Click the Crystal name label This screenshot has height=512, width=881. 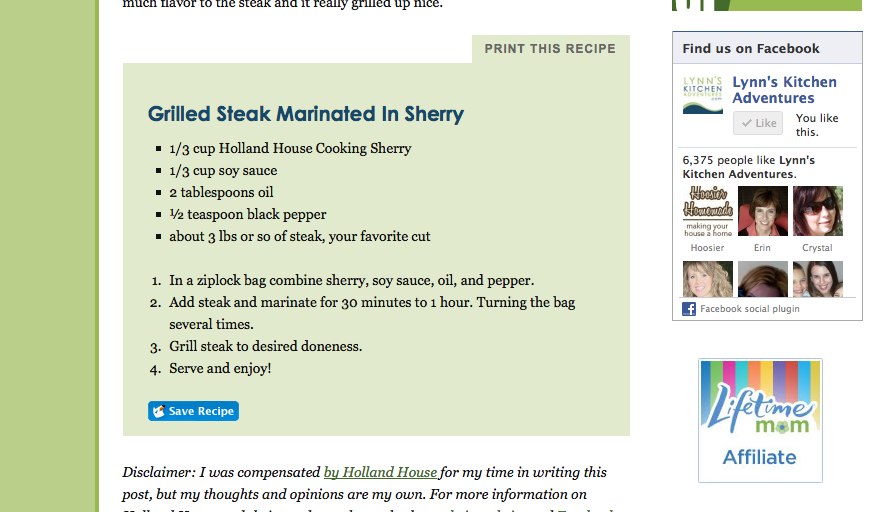pos(818,248)
